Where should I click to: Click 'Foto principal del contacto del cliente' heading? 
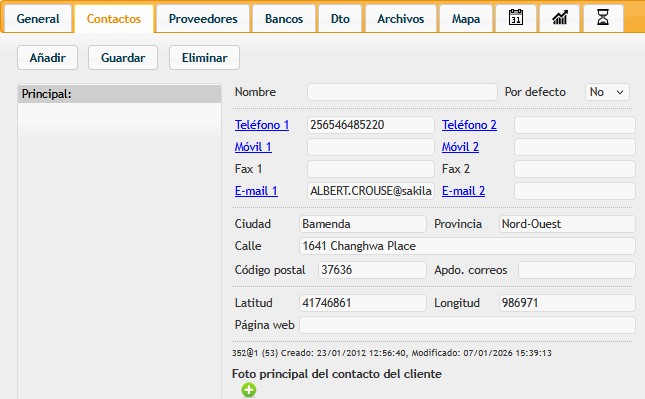[336, 374]
